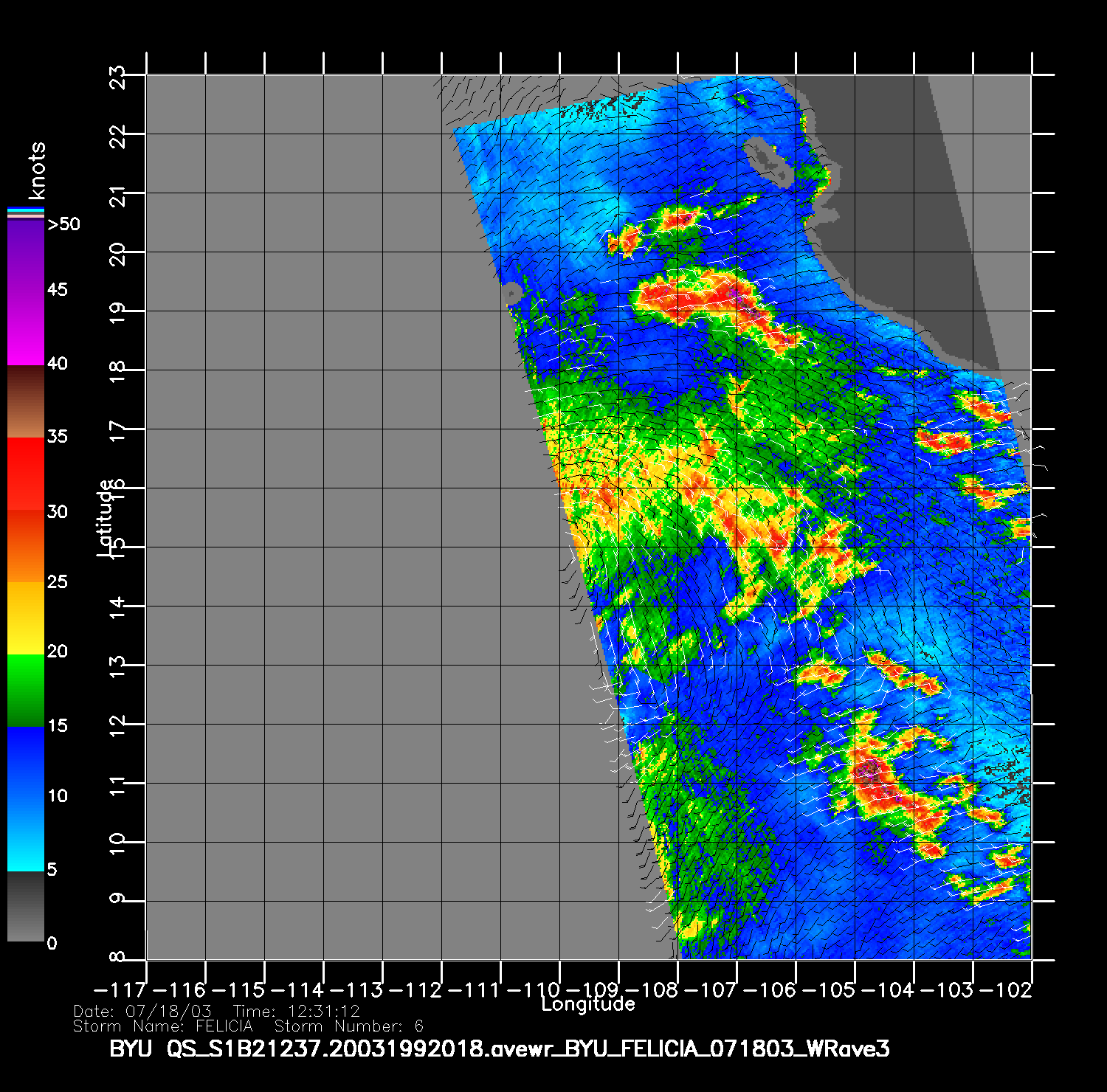This screenshot has width=1107, height=1092.
Task: Click the green 15-20 knots color band
Action: [25, 691]
